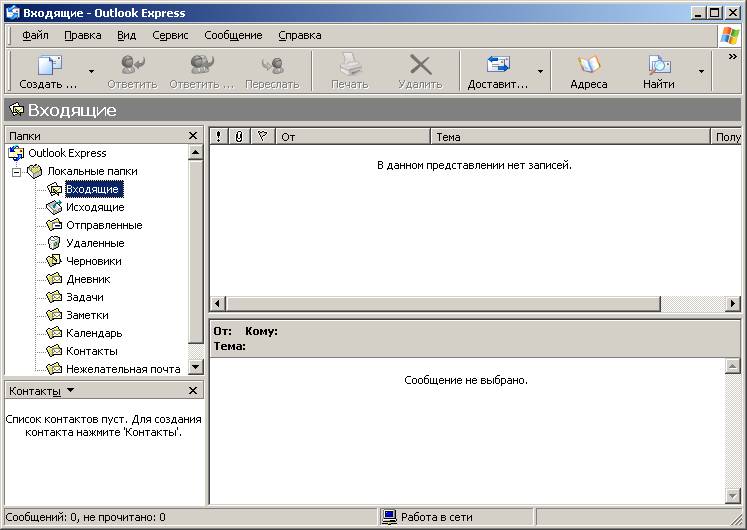This screenshot has width=747, height=530.
Task: Click the Печать (Print) toolbar icon
Action: tap(350, 64)
